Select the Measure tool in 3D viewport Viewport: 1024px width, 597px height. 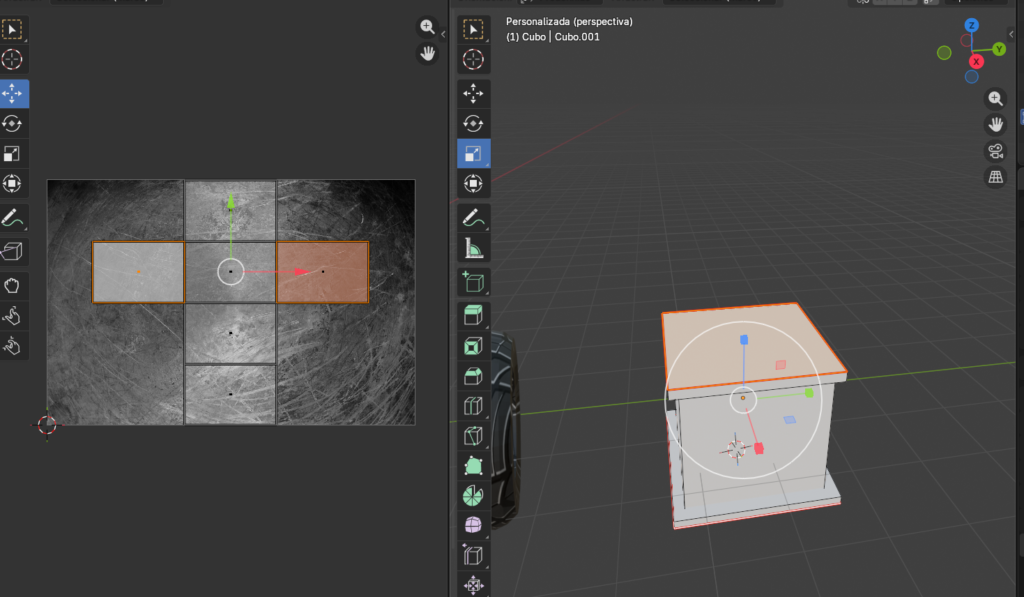[473, 248]
